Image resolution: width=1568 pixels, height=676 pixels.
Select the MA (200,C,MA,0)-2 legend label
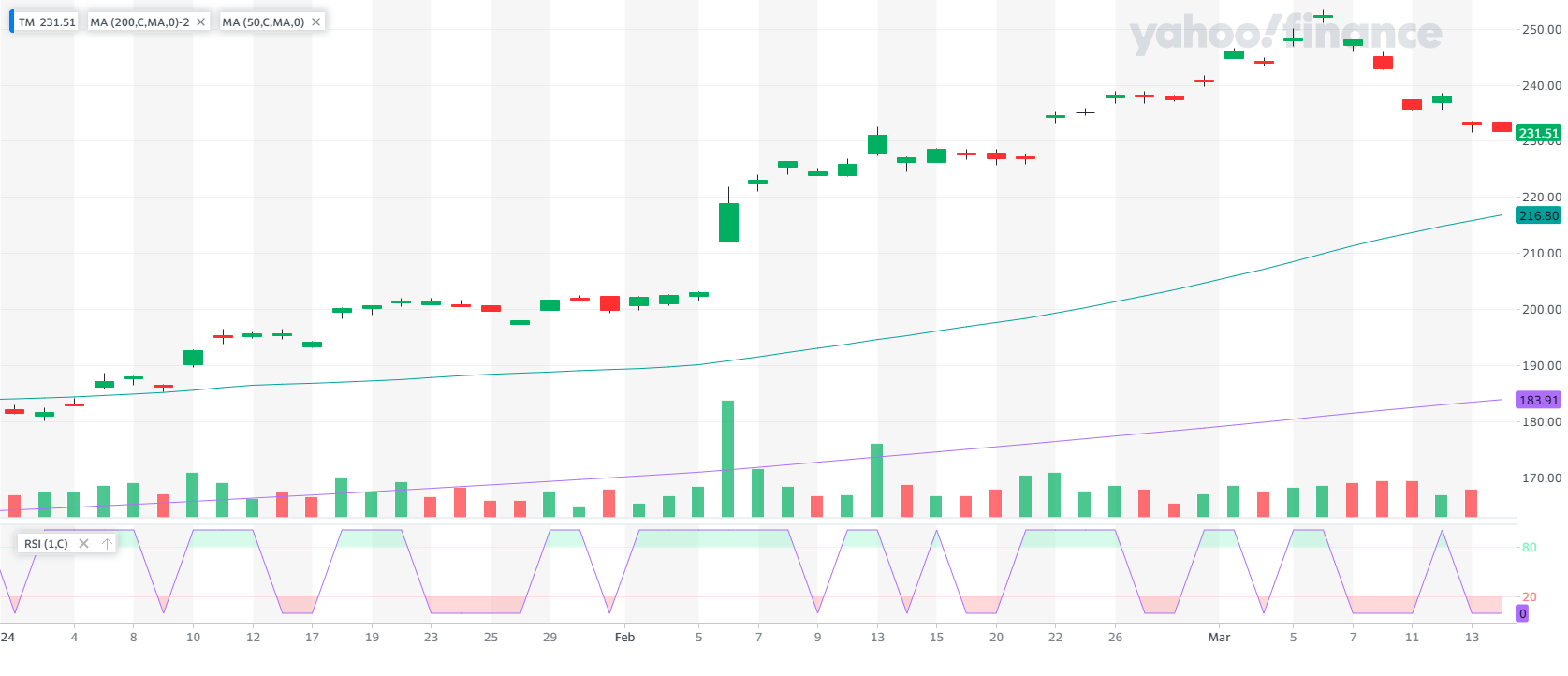coord(139,22)
